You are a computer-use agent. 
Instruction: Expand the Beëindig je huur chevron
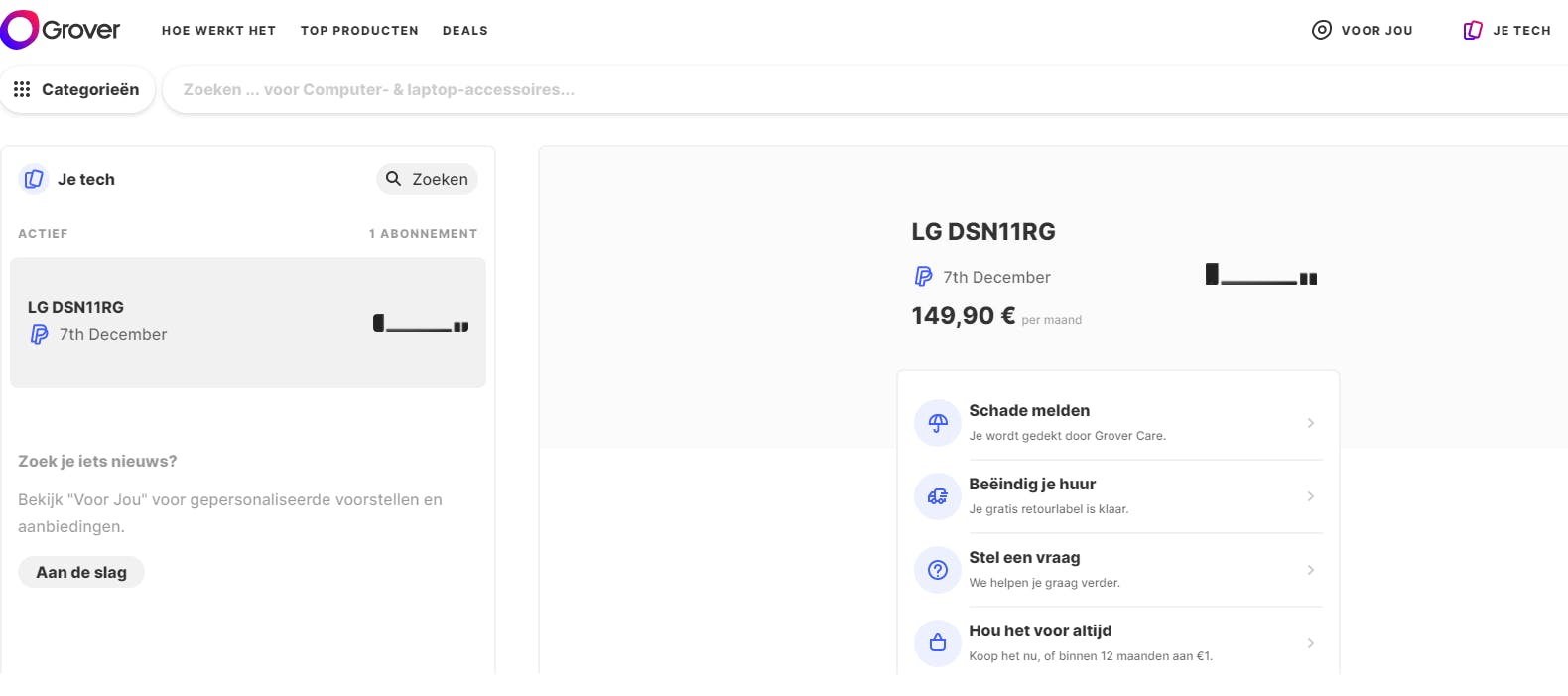click(1311, 496)
